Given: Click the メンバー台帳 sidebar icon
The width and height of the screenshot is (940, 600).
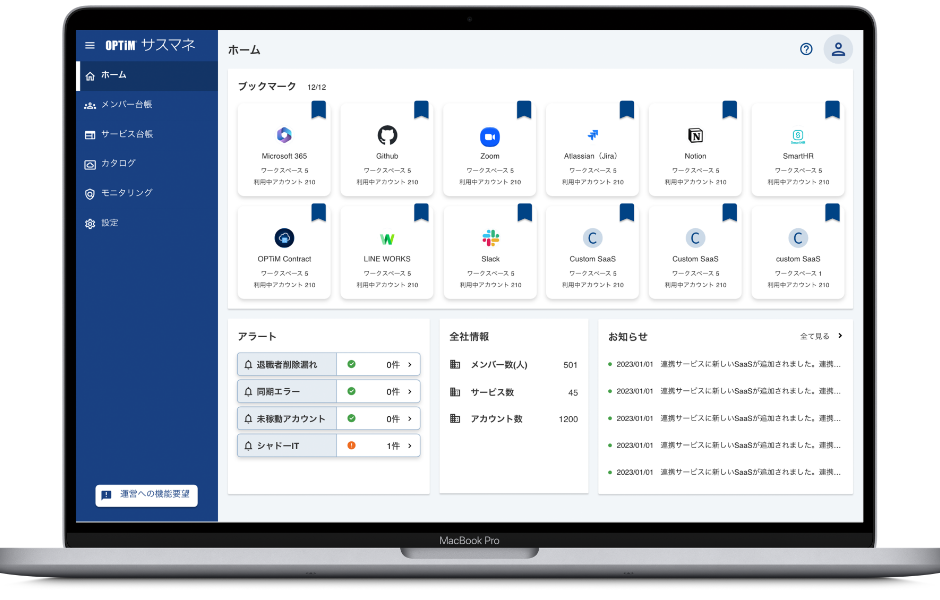Looking at the screenshot, I should tap(88, 104).
